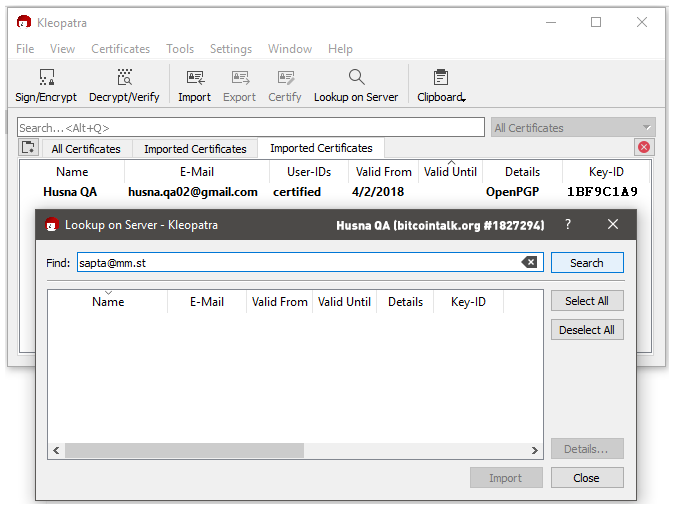Open the Help menu
Screen dimensions: 675x510
pyautogui.click(x=340, y=49)
